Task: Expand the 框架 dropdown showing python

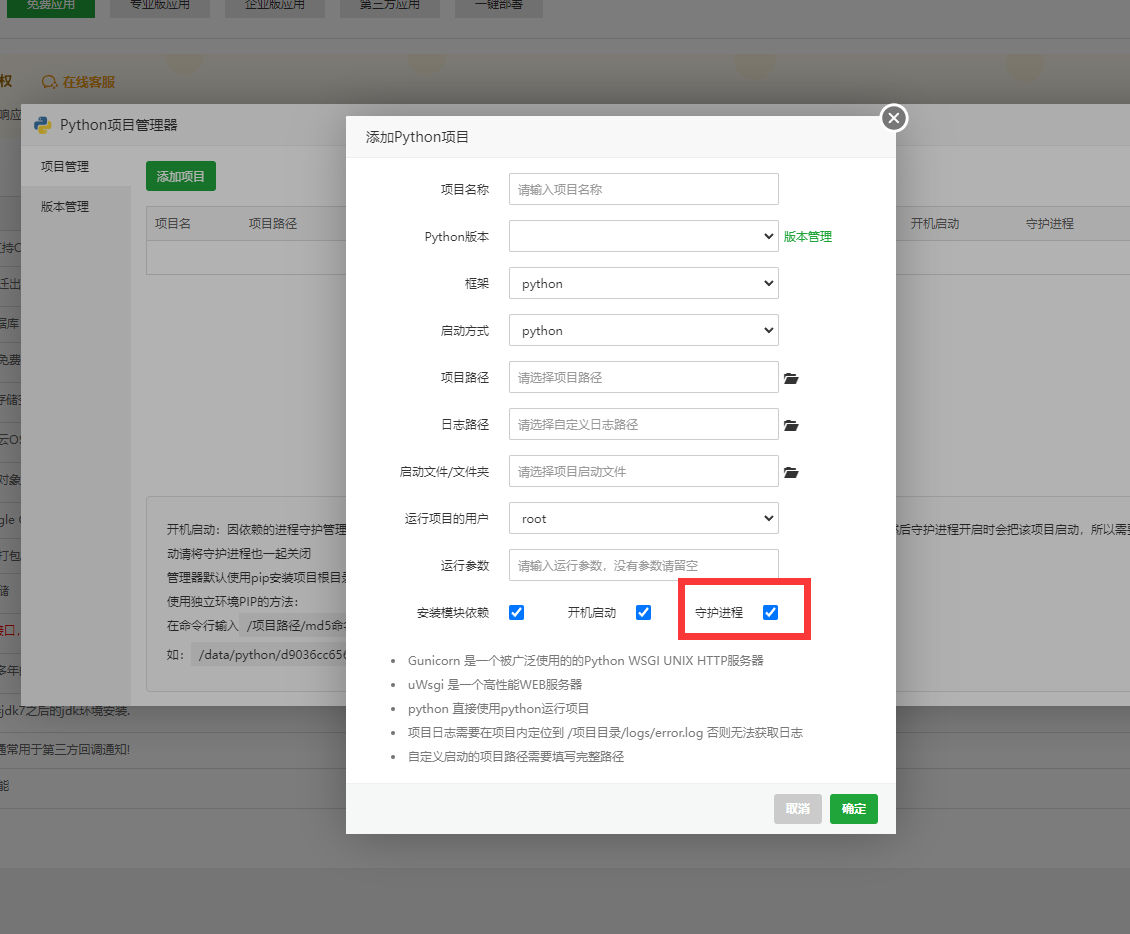Action: pyautogui.click(x=643, y=283)
